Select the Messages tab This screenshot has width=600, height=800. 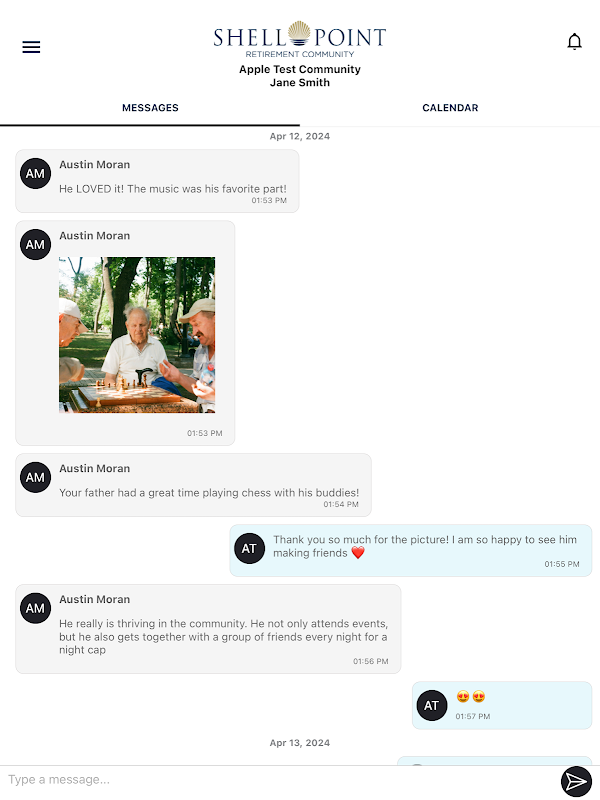[x=150, y=108]
